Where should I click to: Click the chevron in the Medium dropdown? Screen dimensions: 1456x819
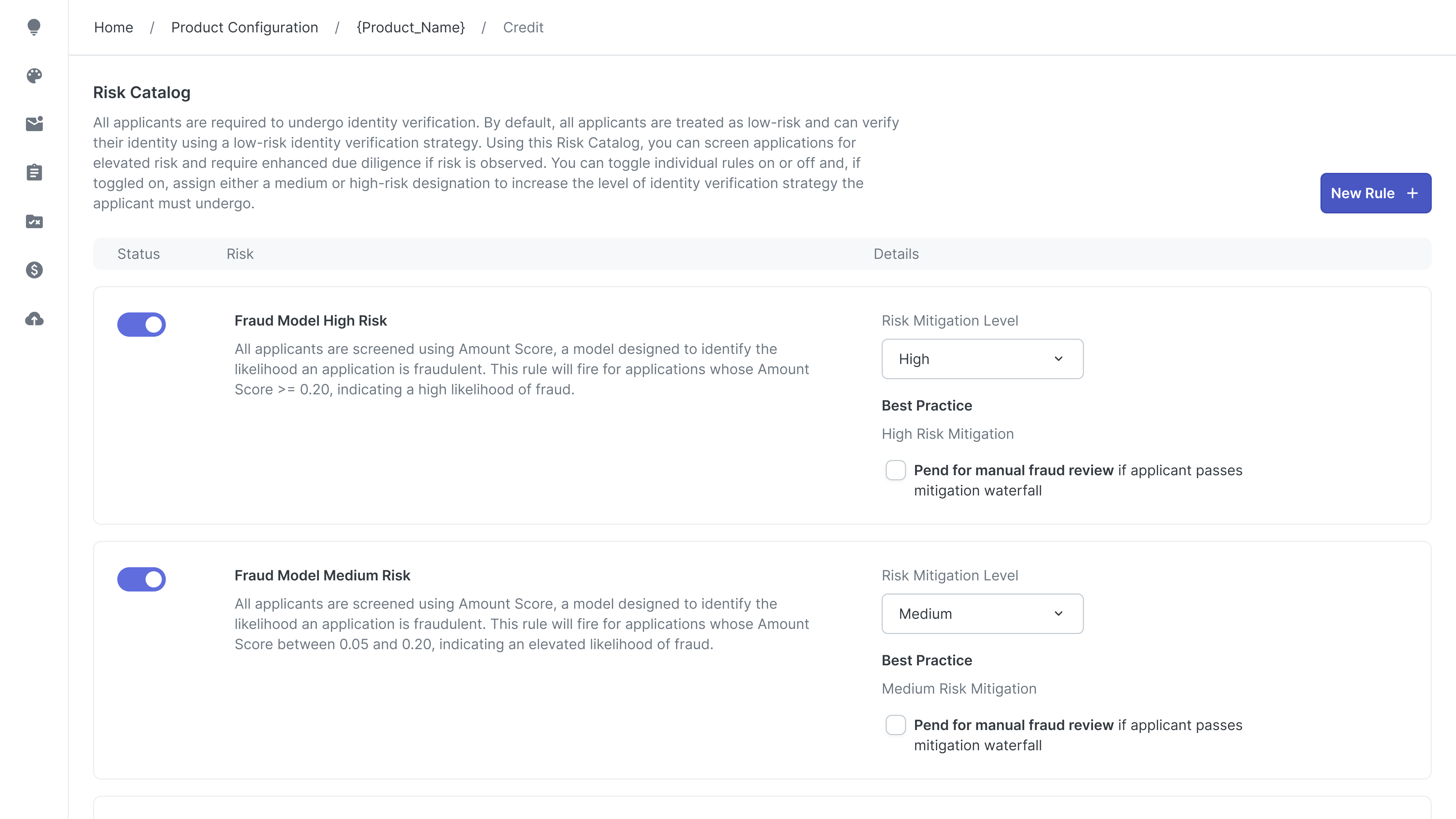[x=1058, y=614]
